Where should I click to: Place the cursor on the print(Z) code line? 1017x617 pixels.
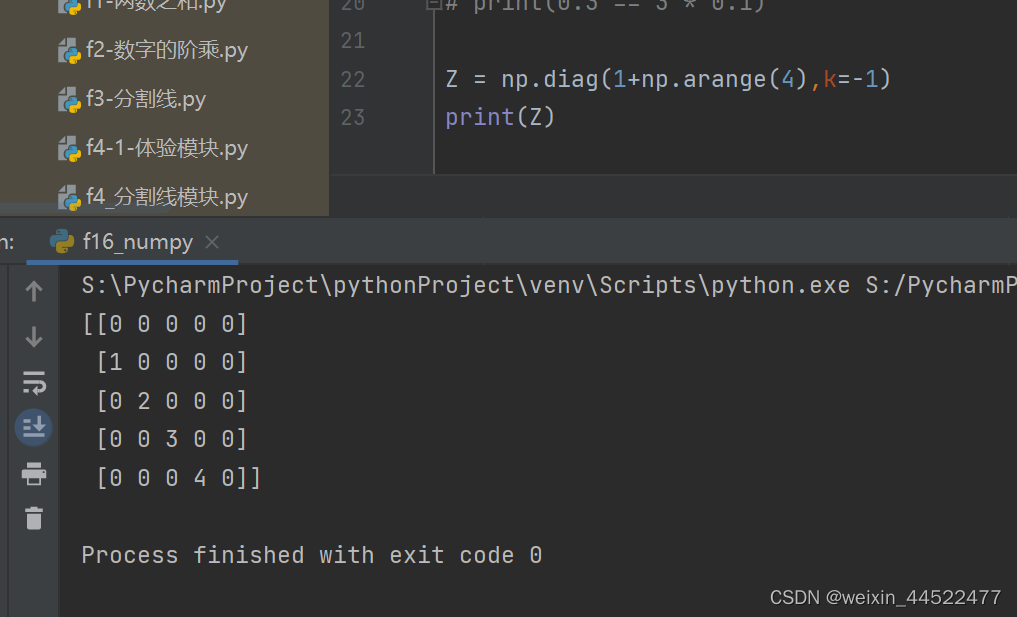[500, 117]
